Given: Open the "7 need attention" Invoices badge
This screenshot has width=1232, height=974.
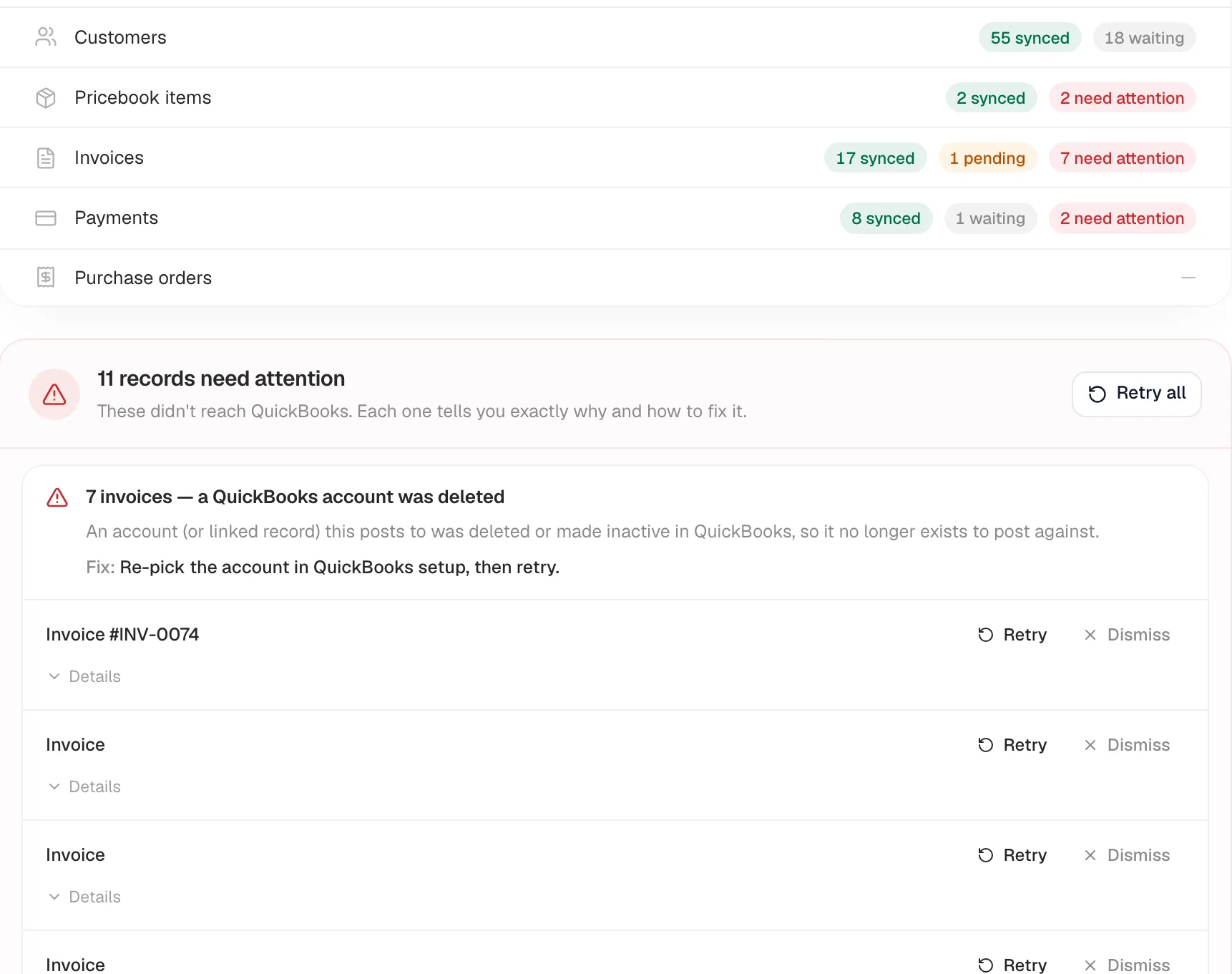Looking at the screenshot, I should pos(1122,158).
